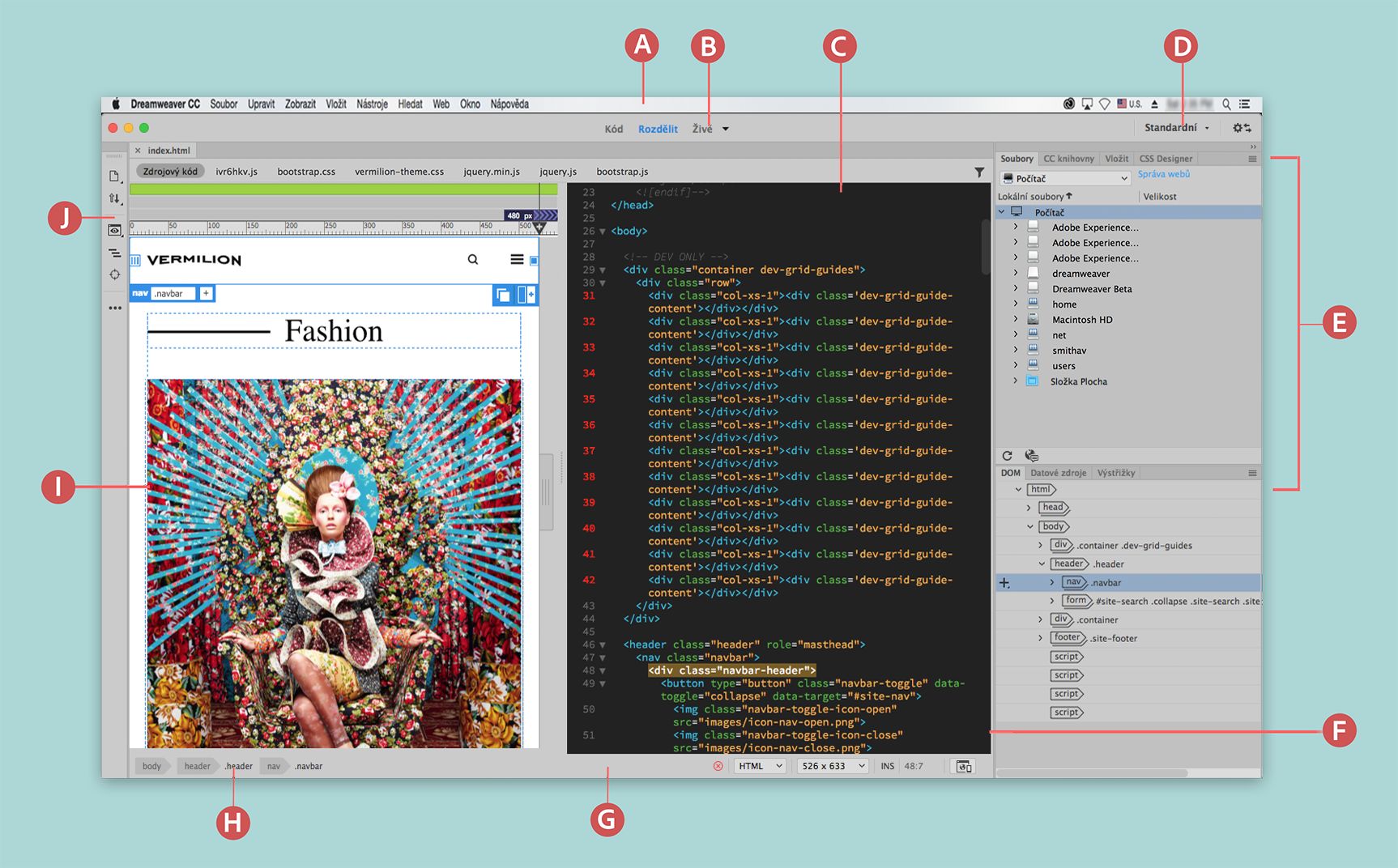Click the filter funnel icon above the code panel
Viewport: 1398px width, 868px height.
tap(979, 172)
